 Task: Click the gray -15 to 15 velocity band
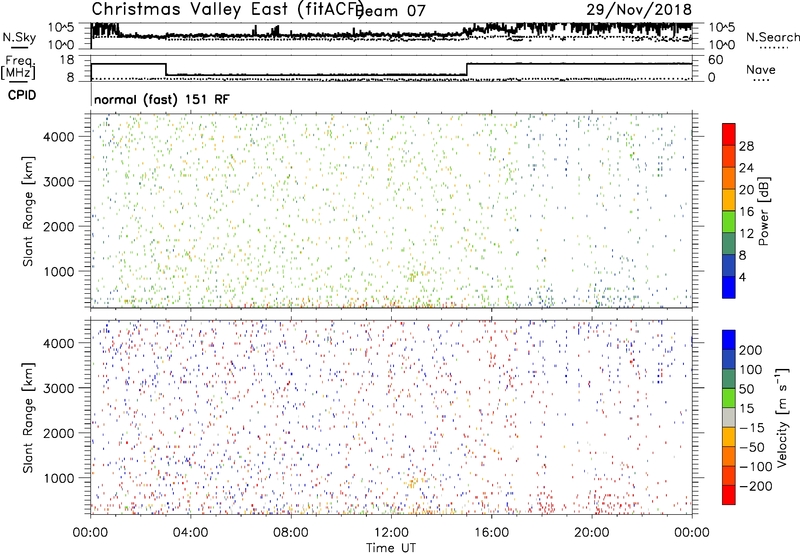(729, 417)
